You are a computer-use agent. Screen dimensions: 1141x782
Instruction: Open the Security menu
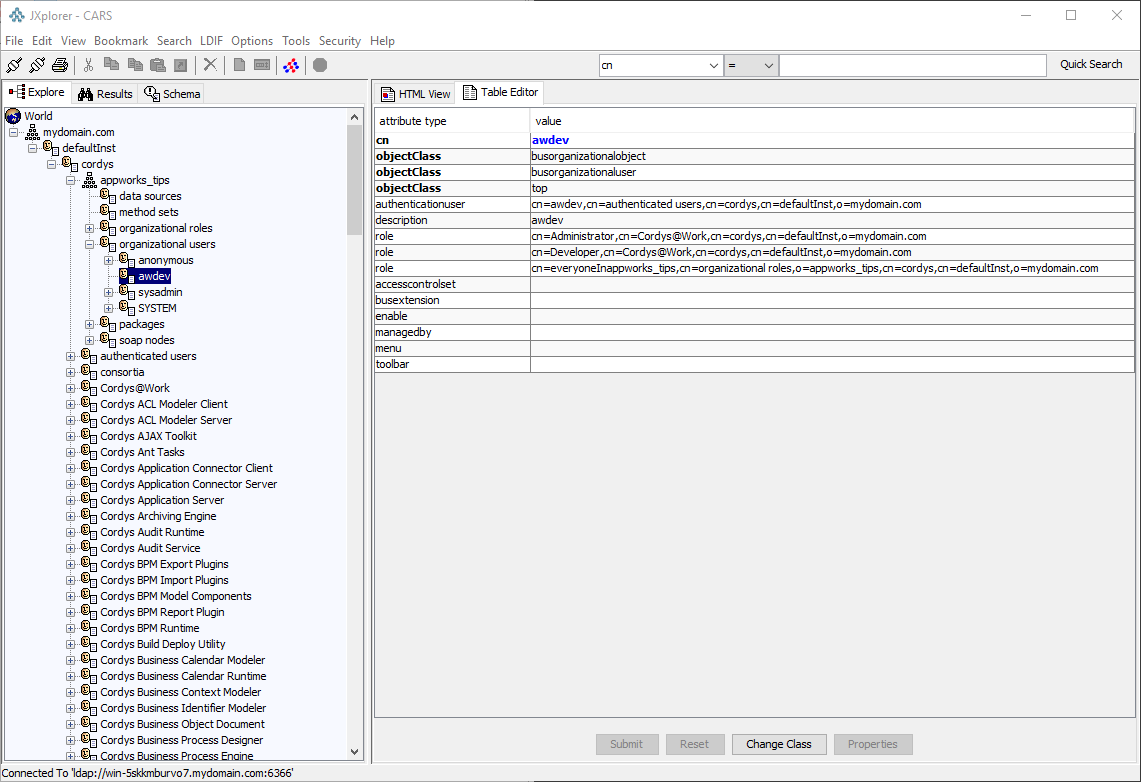340,41
